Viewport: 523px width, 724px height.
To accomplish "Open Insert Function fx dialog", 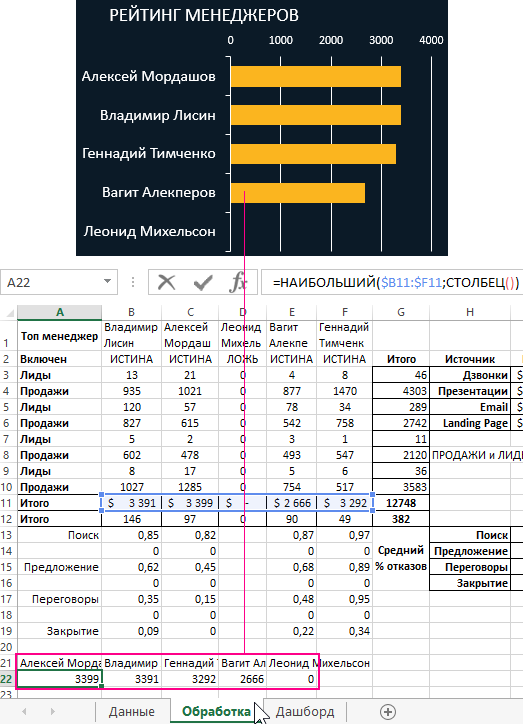I will pyautogui.click(x=238, y=282).
